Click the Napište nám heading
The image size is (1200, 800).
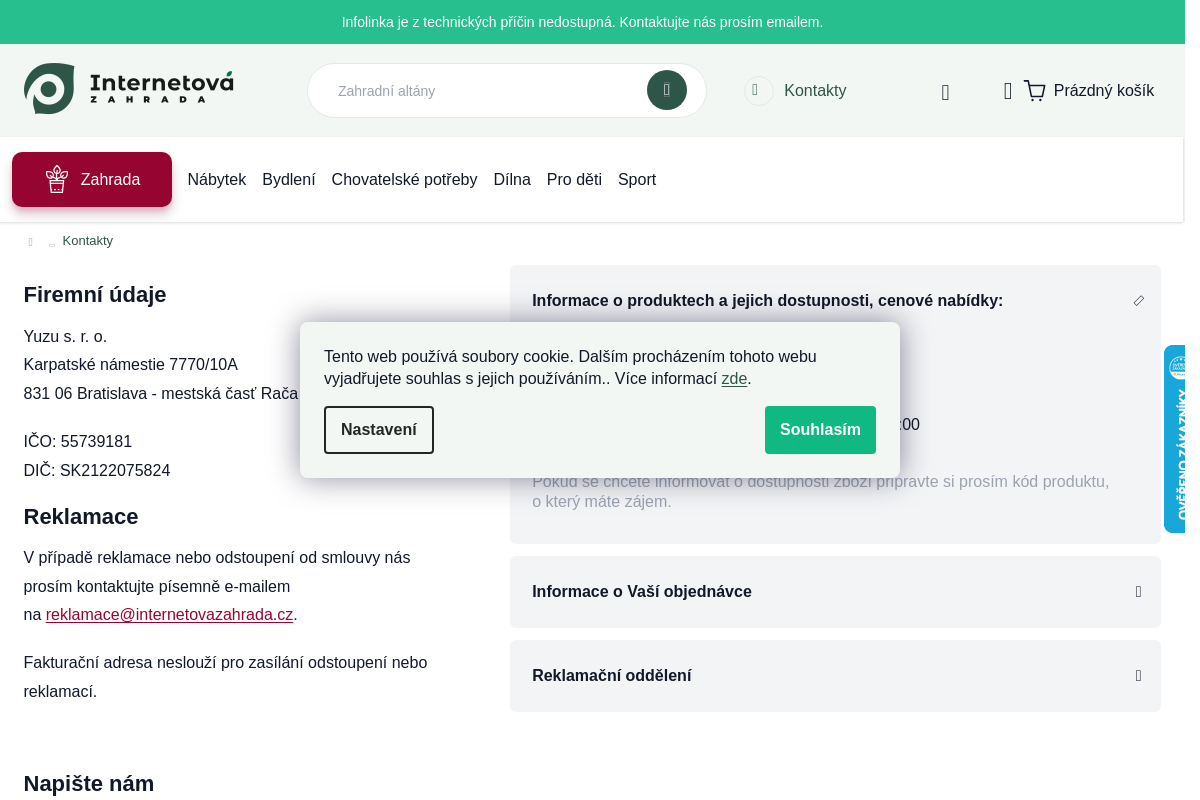[x=89, y=784]
